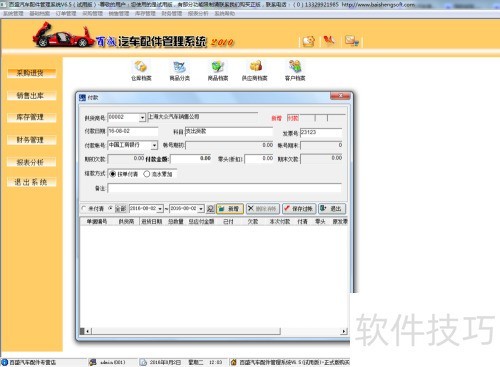Select the 按单付清 payment method radio

(x=113, y=174)
